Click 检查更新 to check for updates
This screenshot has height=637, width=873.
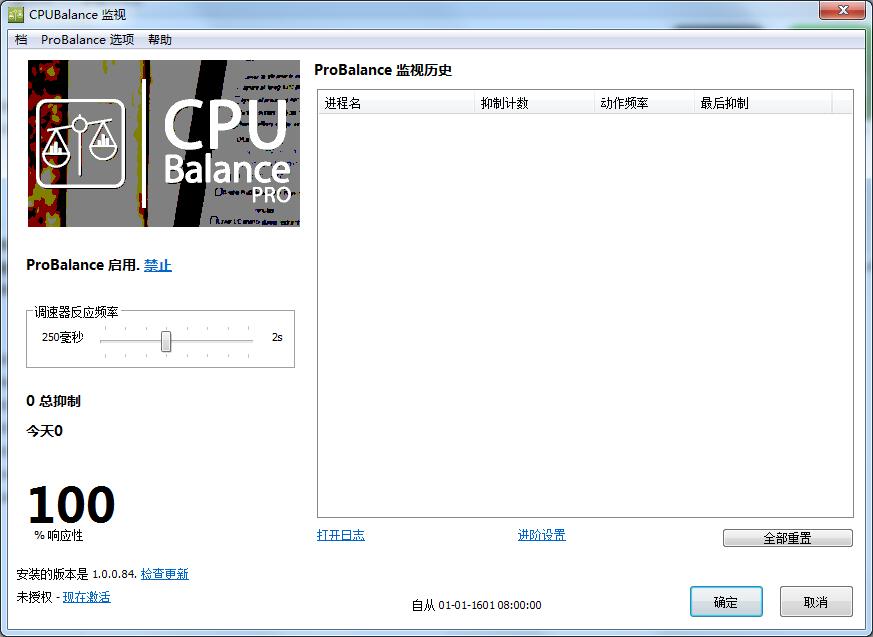click(x=164, y=574)
